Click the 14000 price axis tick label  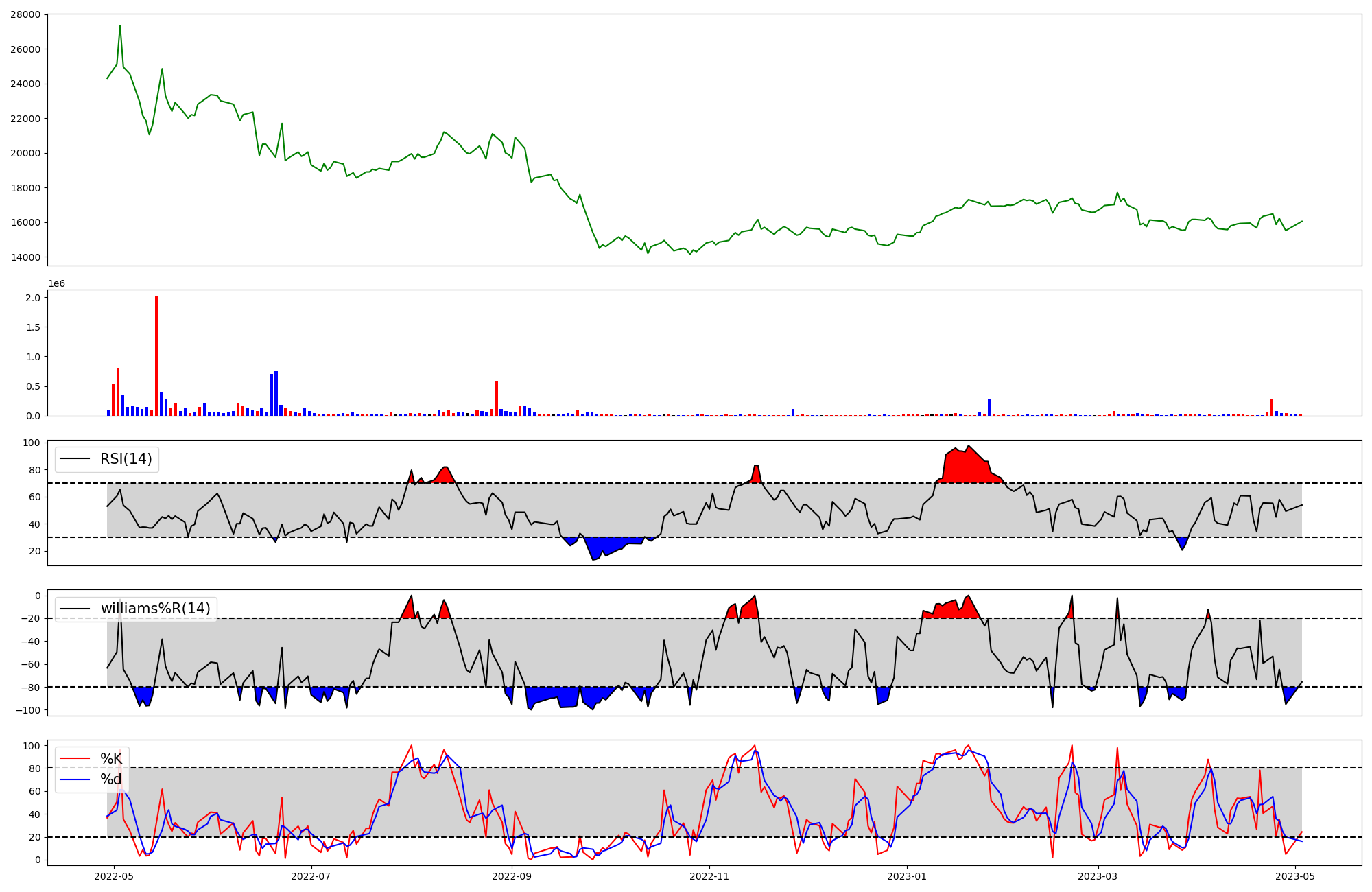(25, 257)
